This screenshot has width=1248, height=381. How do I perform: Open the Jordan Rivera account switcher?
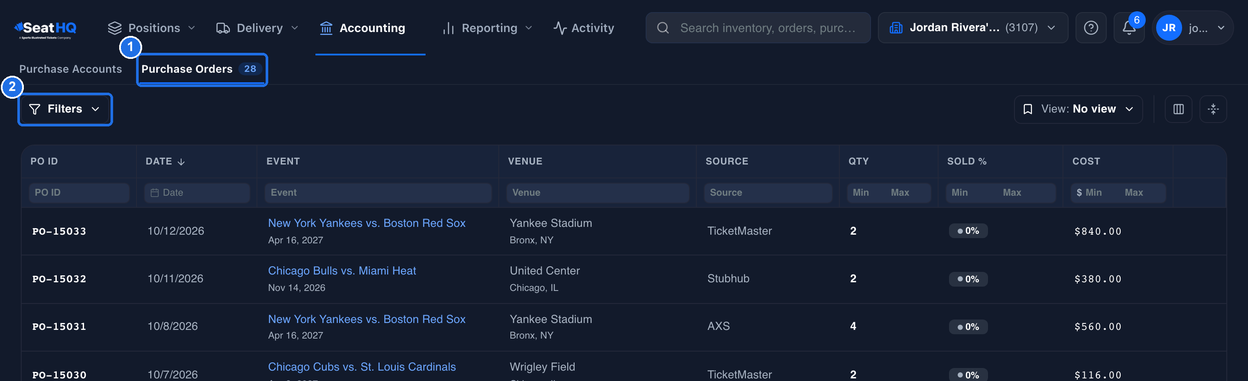point(973,28)
